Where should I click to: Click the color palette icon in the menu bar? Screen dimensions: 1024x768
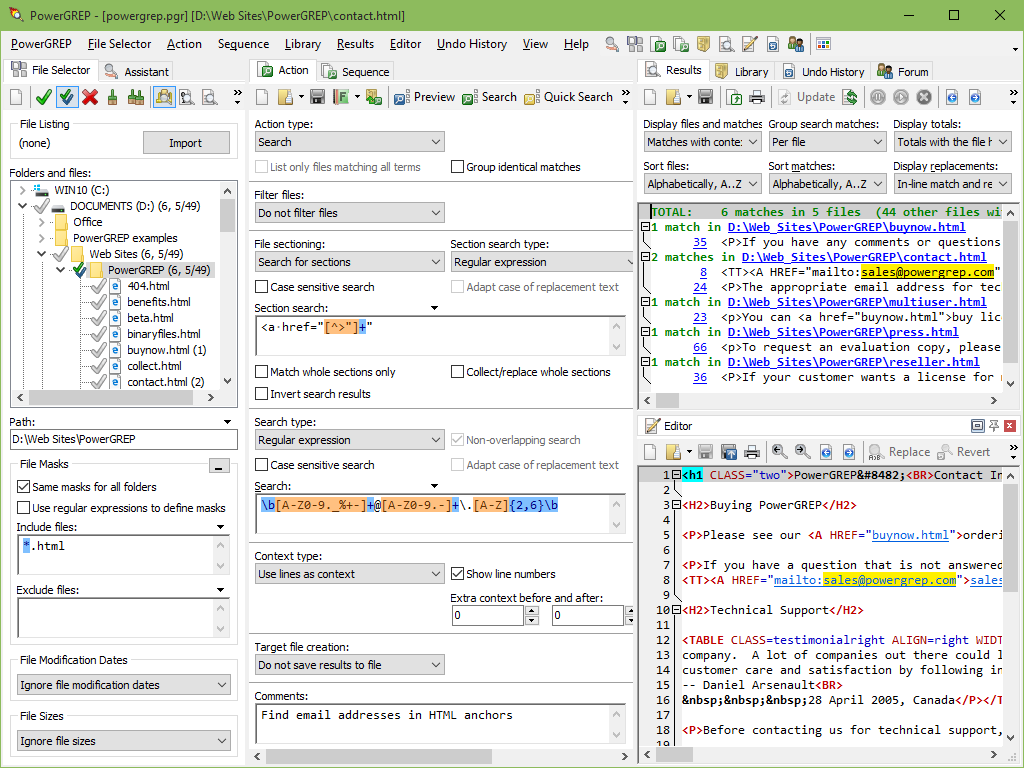point(823,44)
